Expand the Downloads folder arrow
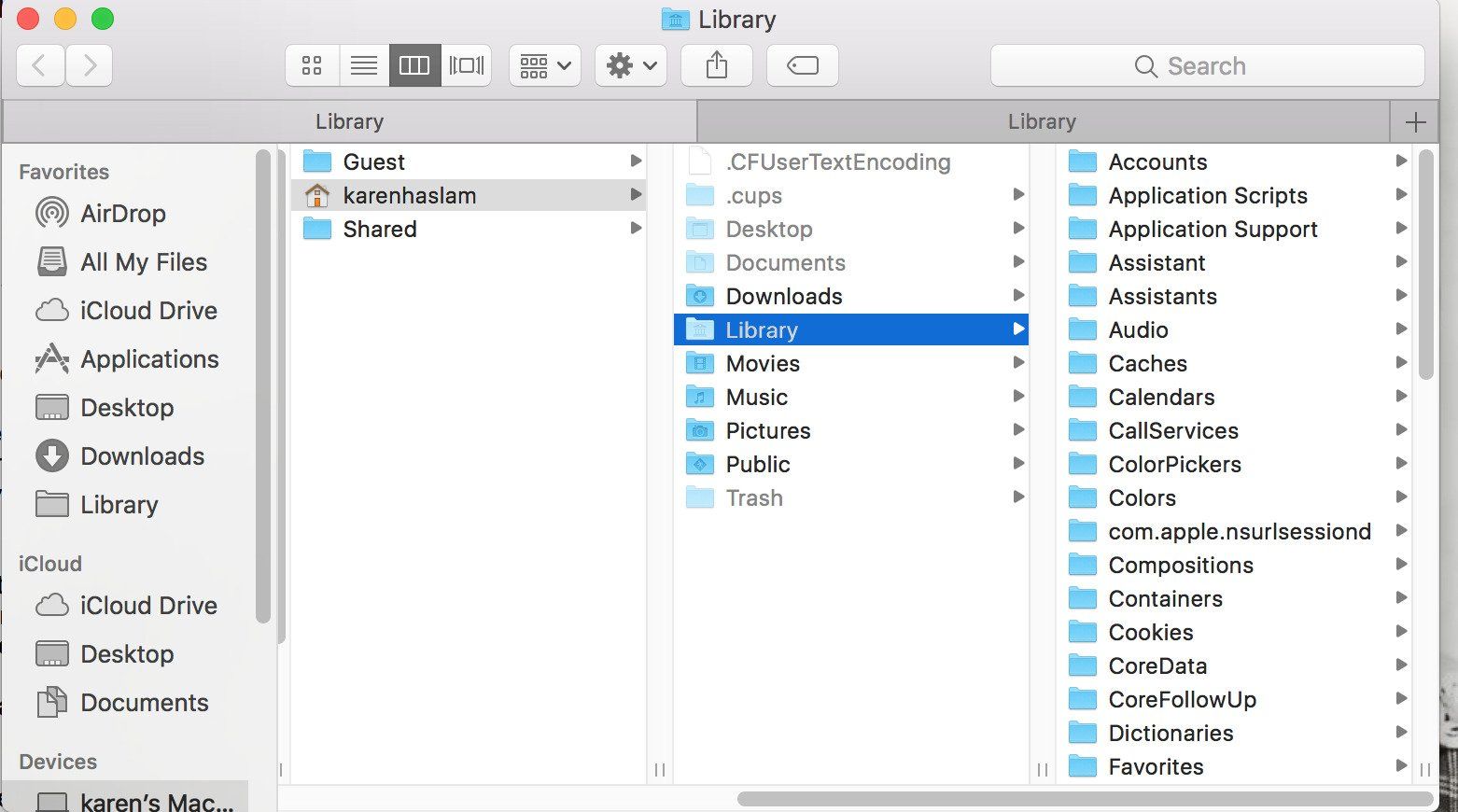The width and height of the screenshot is (1458, 812). [x=1017, y=296]
